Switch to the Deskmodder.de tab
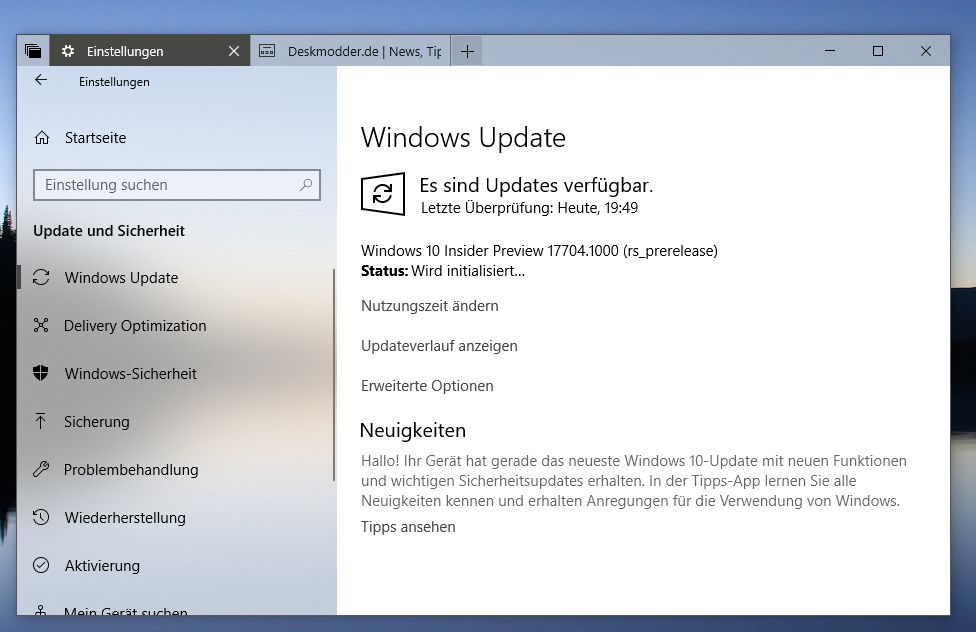The height and width of the screenshot is (632, 976). 350,51
